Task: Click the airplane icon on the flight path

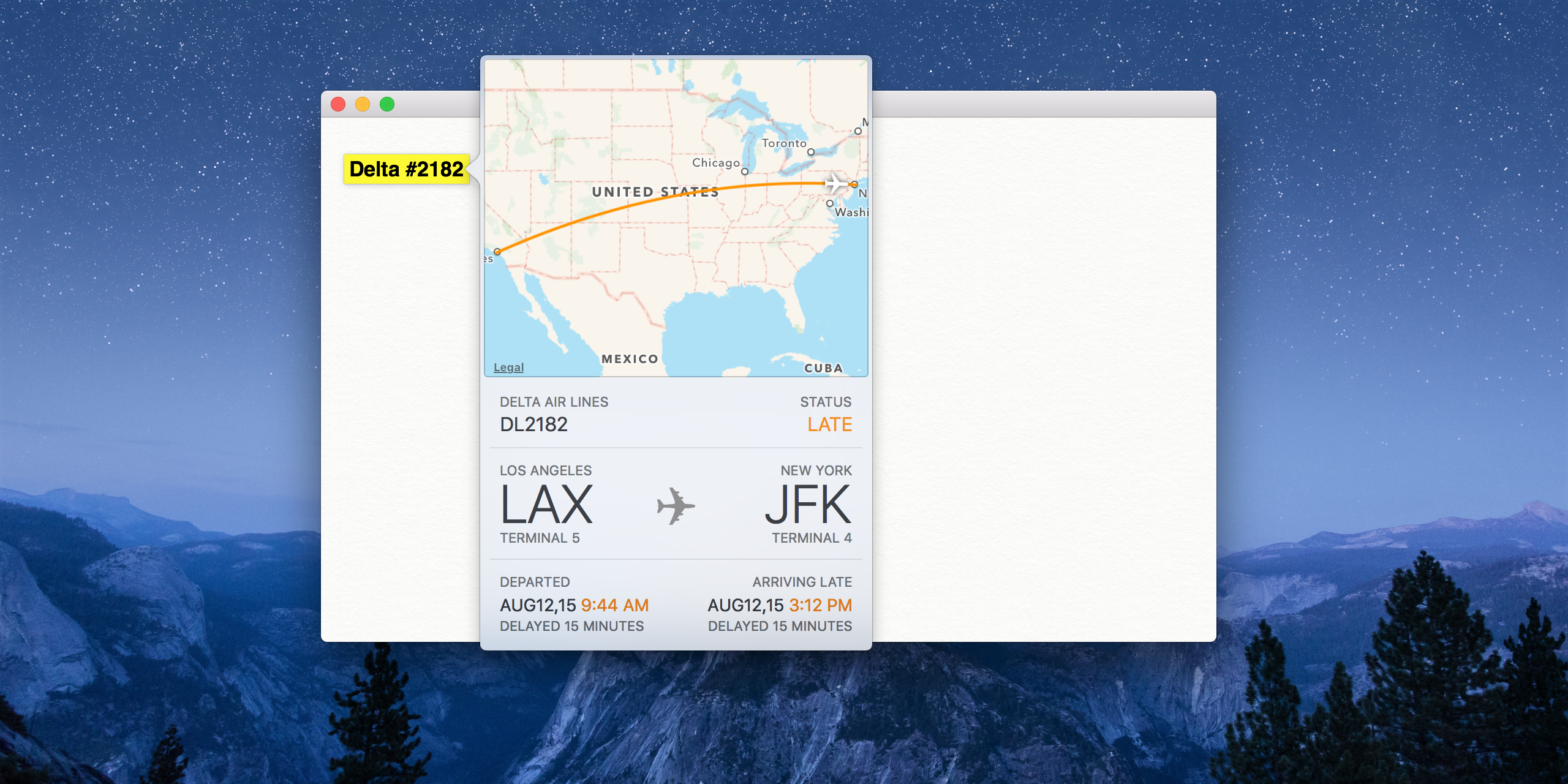Action: pos(835,183)
